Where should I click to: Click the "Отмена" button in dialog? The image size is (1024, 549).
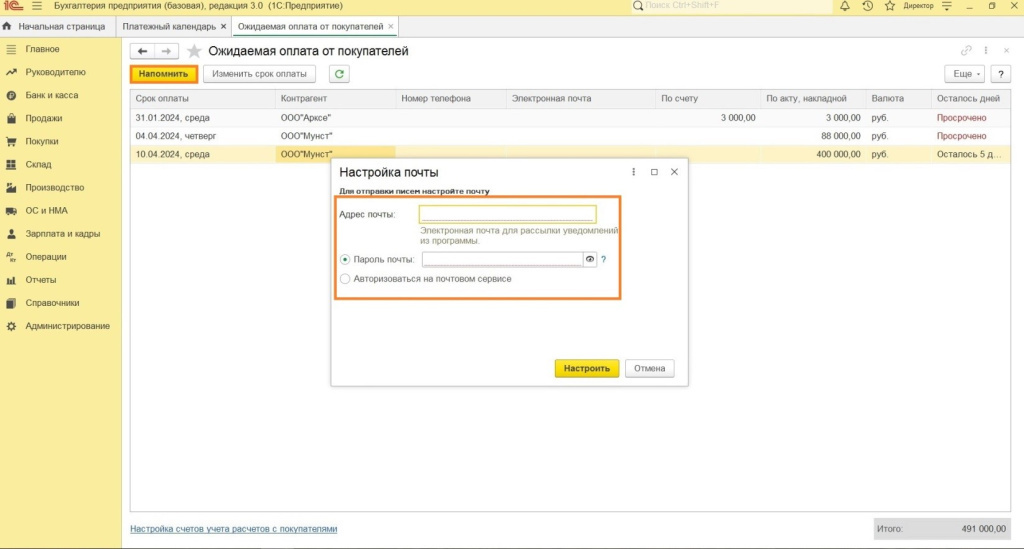[649, 368]
